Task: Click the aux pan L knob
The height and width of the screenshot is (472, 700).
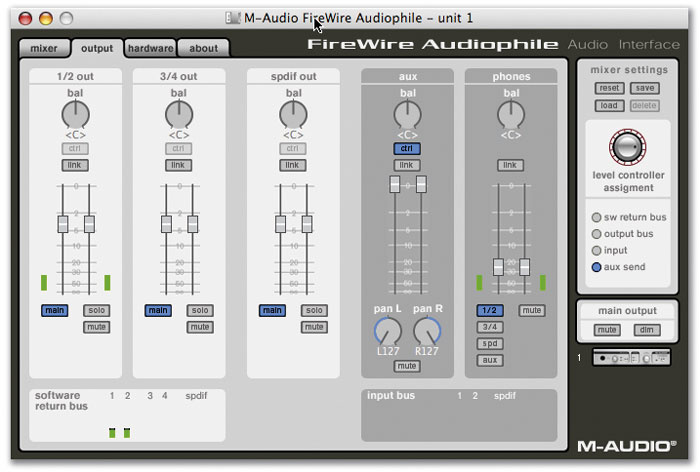Action: pyautogui.click(x=388, y=331)
